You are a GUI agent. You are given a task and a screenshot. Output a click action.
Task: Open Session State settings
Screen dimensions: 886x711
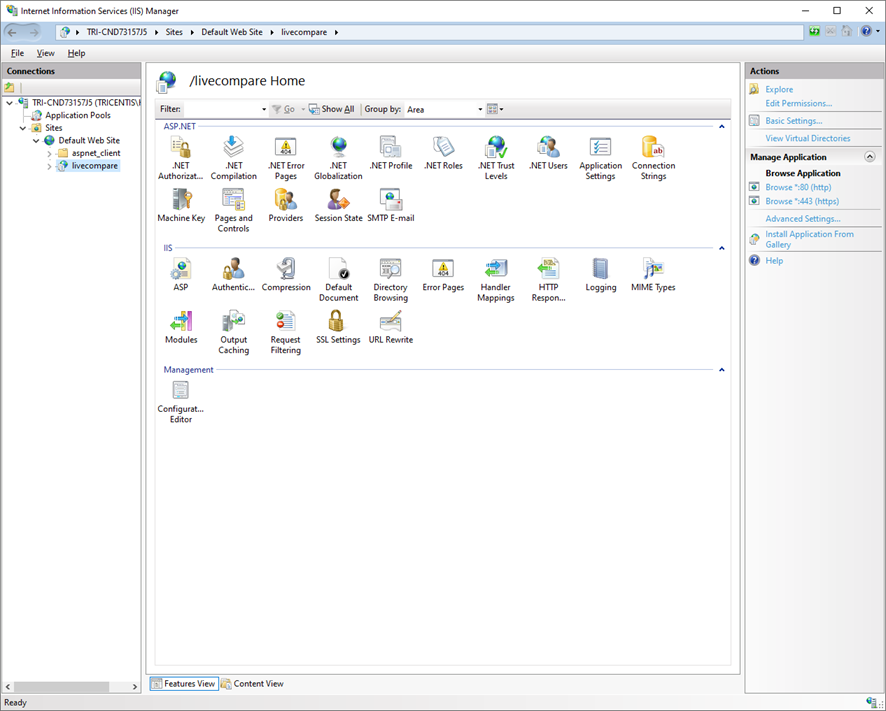338,203
